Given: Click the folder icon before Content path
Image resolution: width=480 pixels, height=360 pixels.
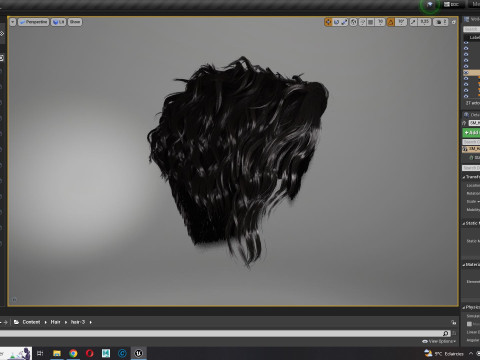Looking at the screenshot, I should [x=16, y=322].
